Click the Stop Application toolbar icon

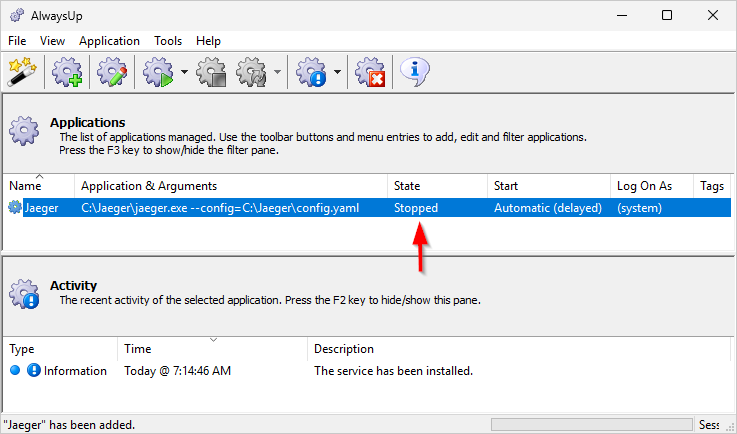(211, 72)
